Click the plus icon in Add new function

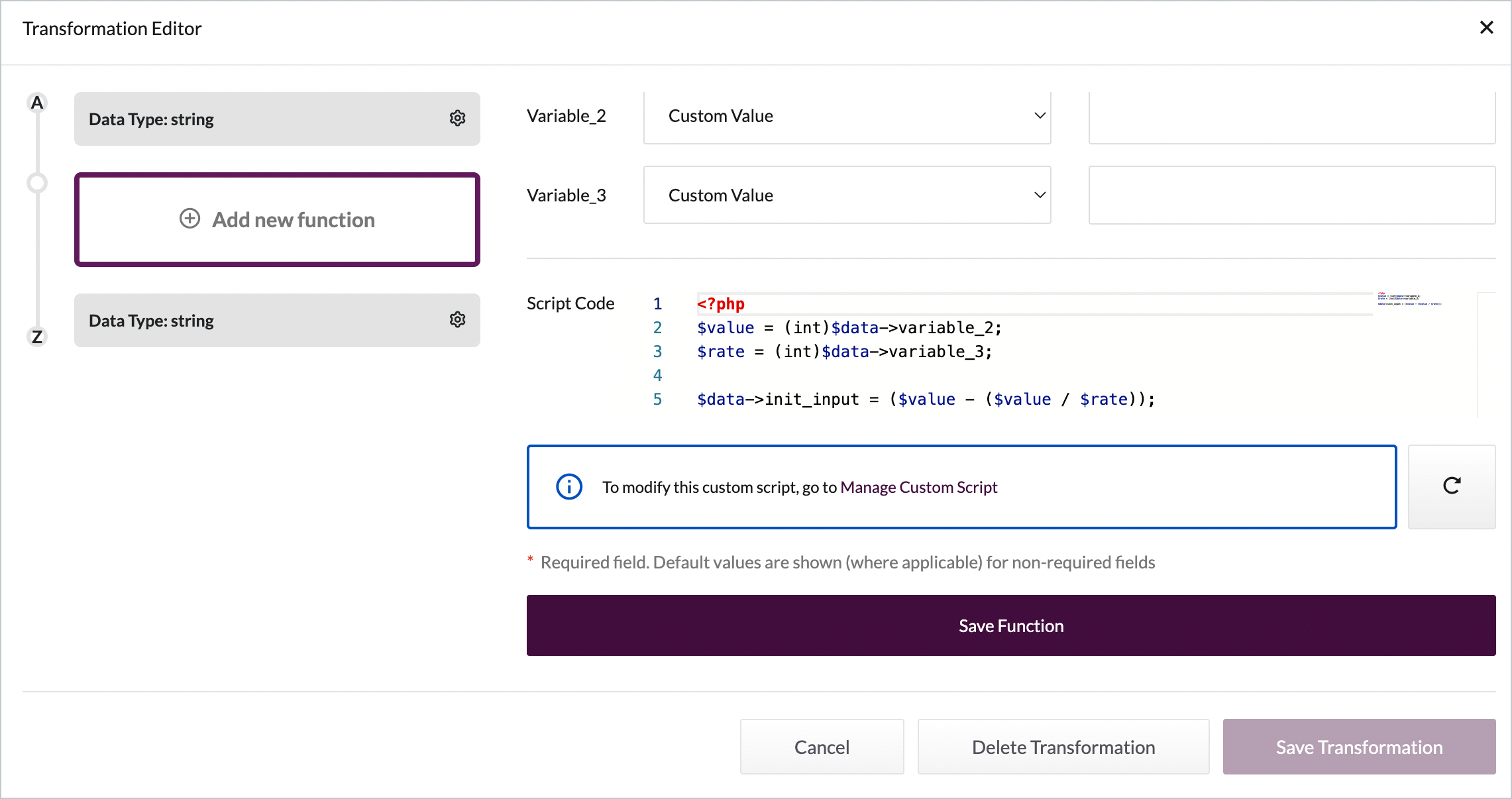click(x=189, y=219)
